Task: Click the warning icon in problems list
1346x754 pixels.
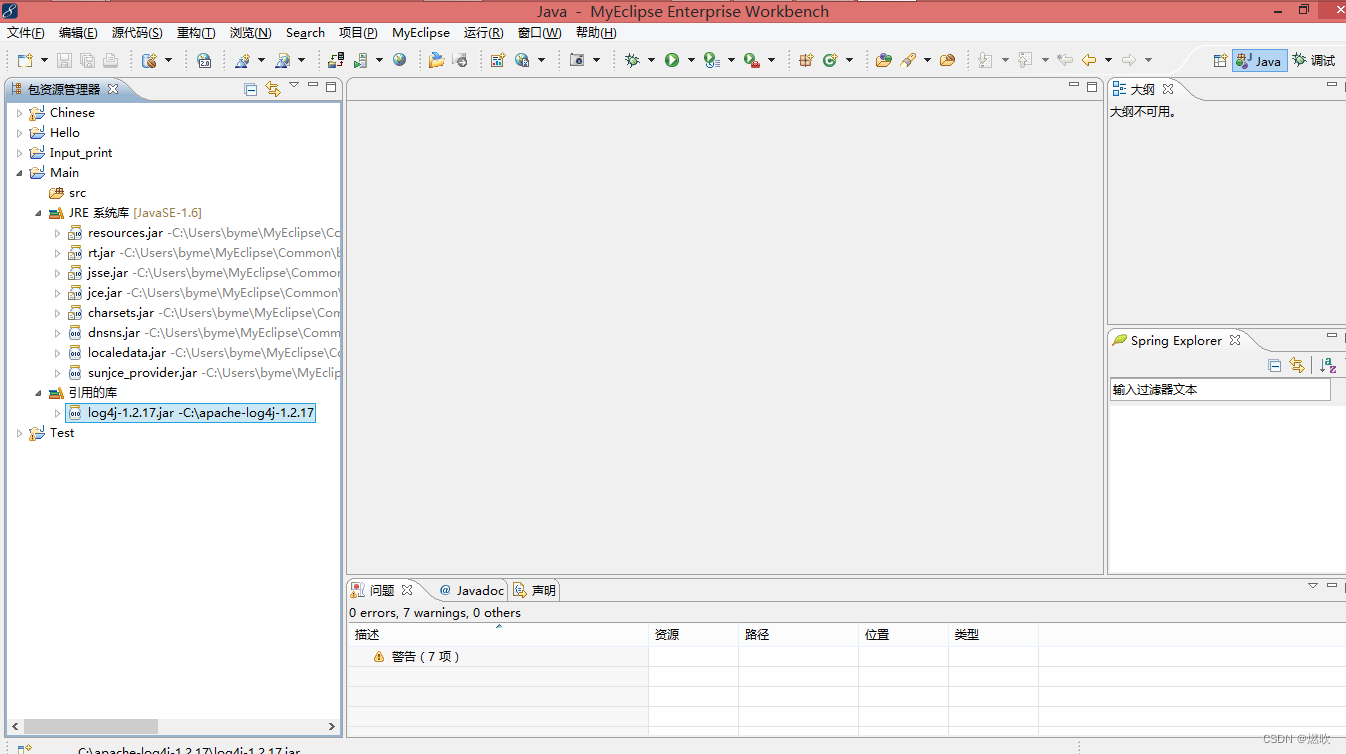Action: pyautogui.click(x=379, y=657)
